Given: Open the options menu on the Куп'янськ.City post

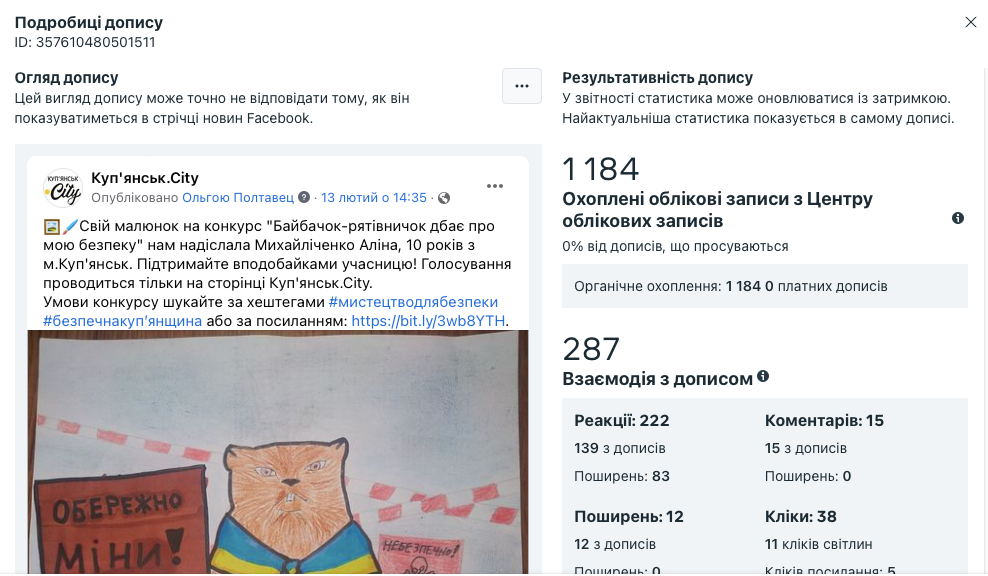Looking at the screenshot, I should pos(495,186).
